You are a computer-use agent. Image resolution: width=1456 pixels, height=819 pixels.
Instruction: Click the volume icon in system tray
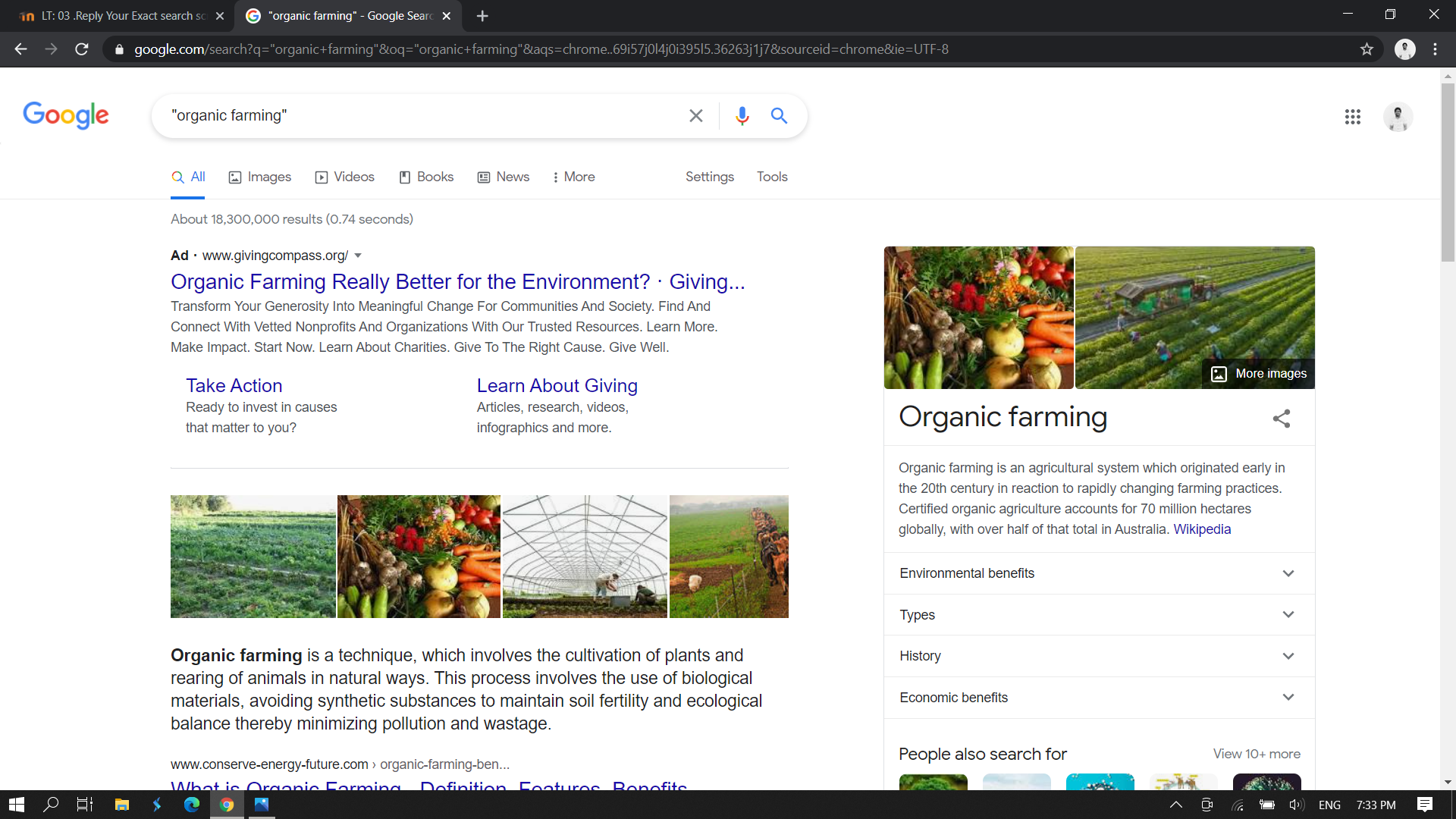(1296, 805)
